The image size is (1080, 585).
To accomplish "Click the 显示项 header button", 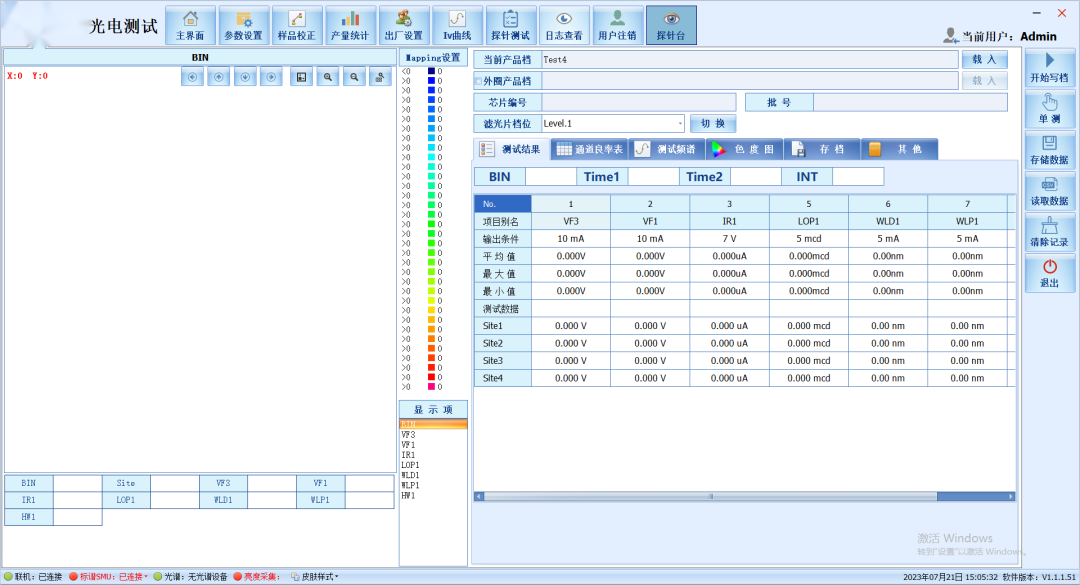I will click(x=433, y=409).
